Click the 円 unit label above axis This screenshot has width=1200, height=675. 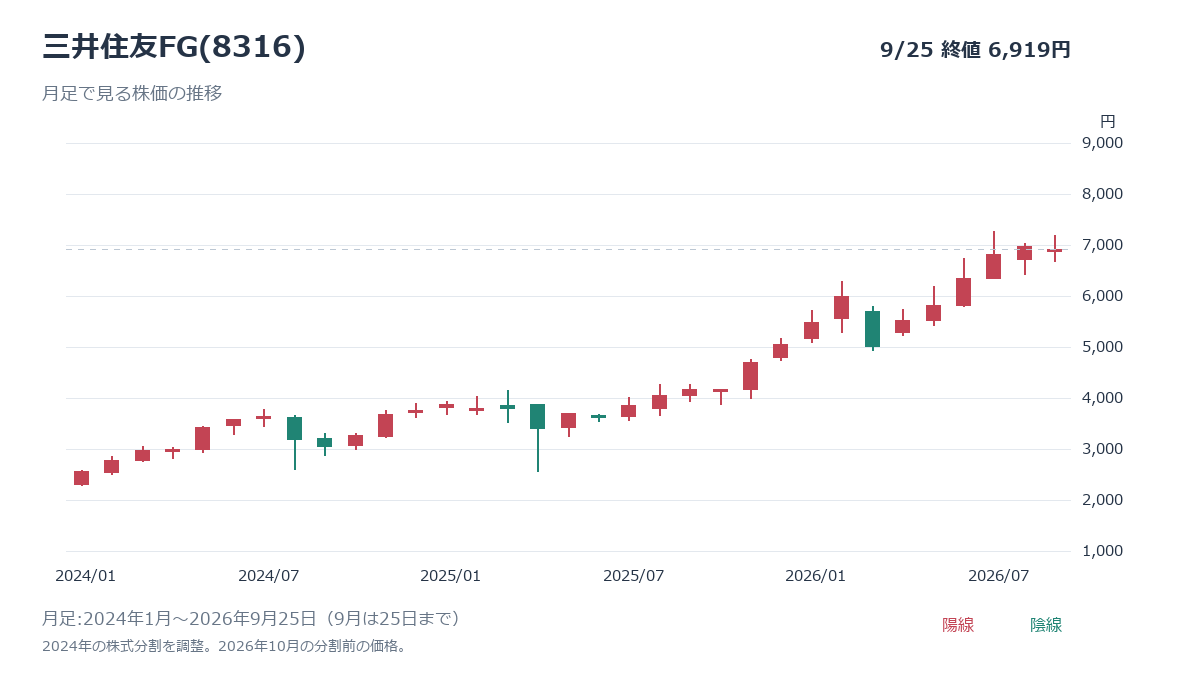pos(1107,121)
